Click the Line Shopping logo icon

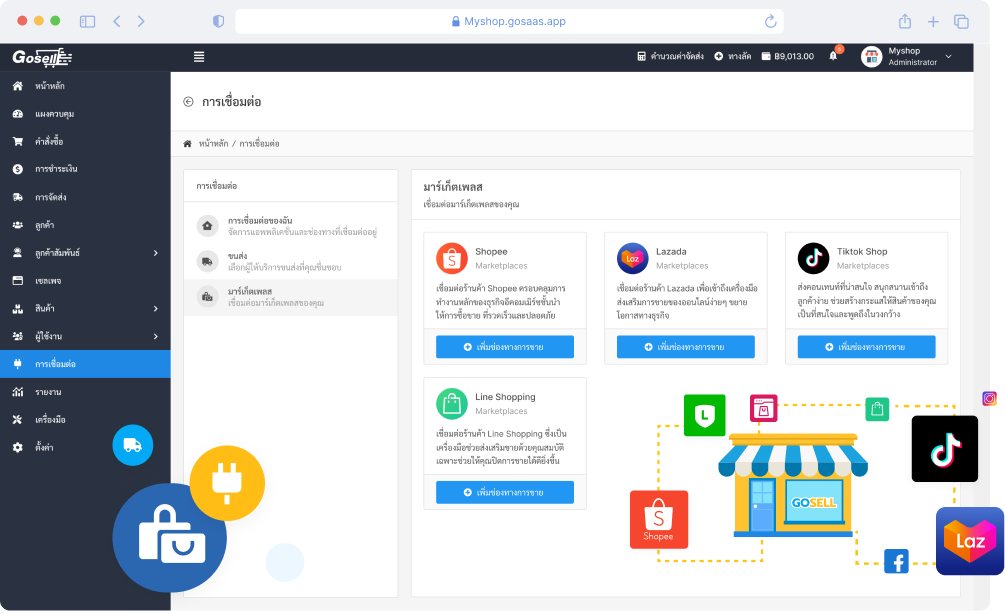coord(452,404)
